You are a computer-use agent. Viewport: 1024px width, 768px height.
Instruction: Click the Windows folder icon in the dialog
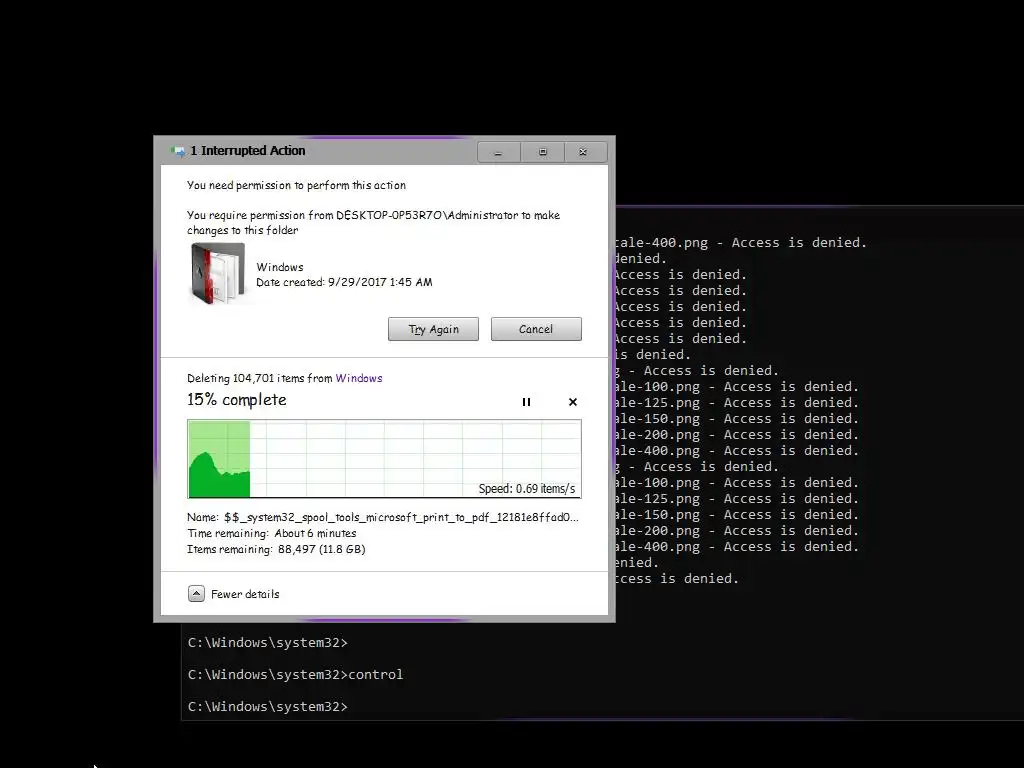pos(217,274)
